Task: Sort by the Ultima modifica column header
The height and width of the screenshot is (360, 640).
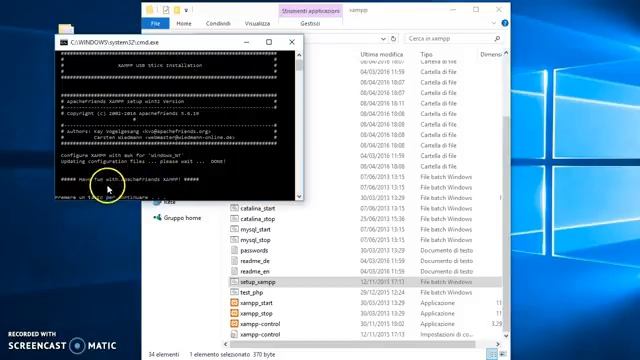Action: pos(381,54)
